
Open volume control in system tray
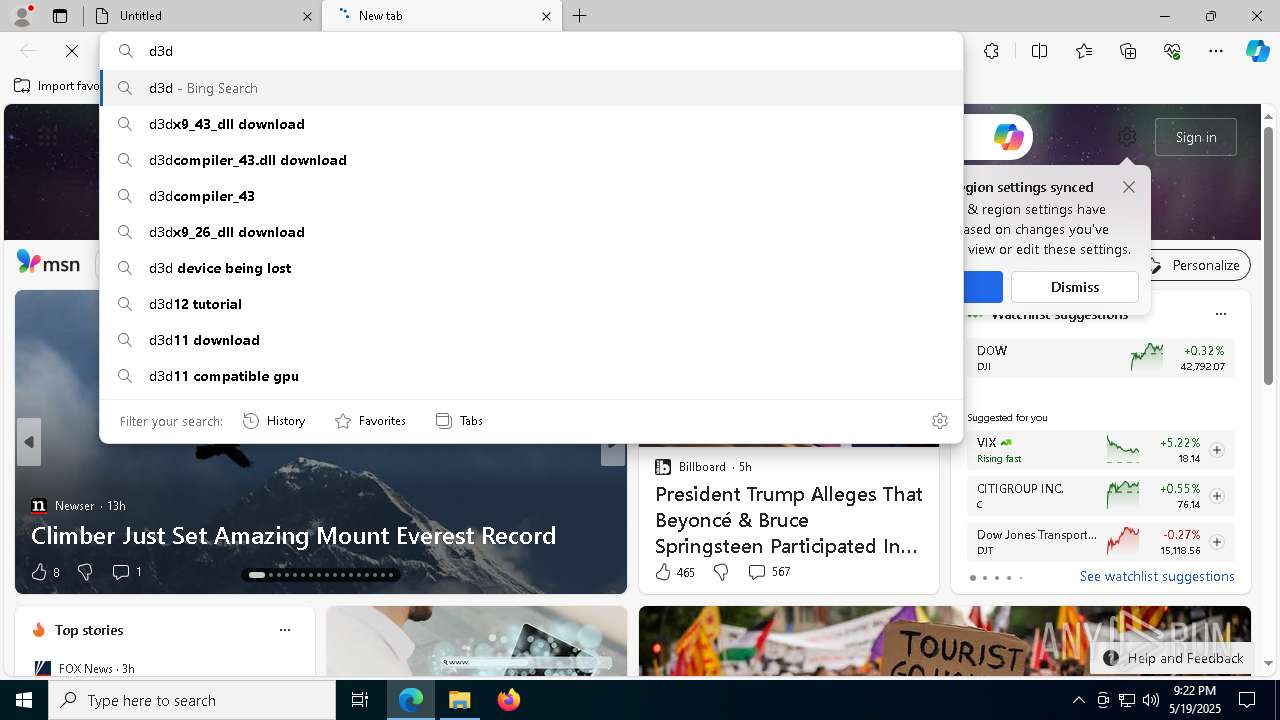click(1150, 700)
